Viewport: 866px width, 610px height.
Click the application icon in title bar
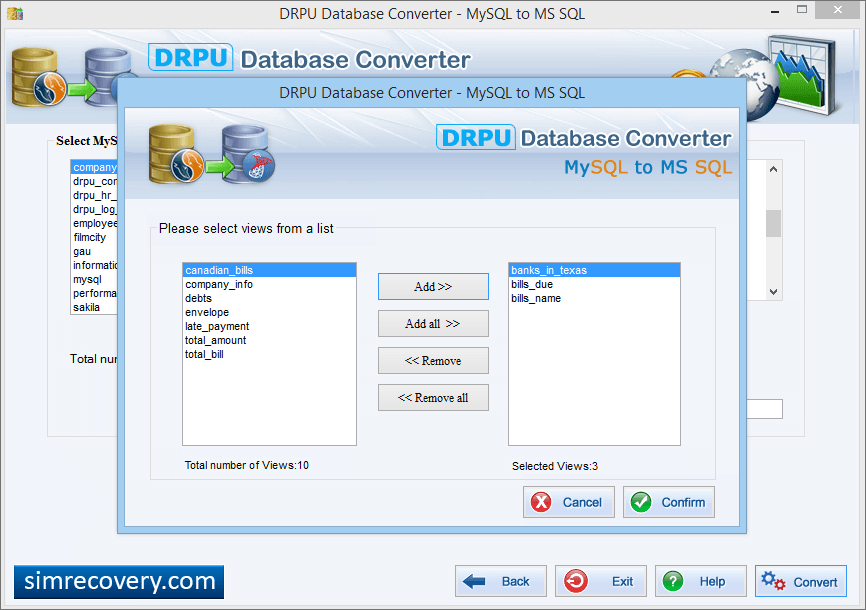[15, 13]
